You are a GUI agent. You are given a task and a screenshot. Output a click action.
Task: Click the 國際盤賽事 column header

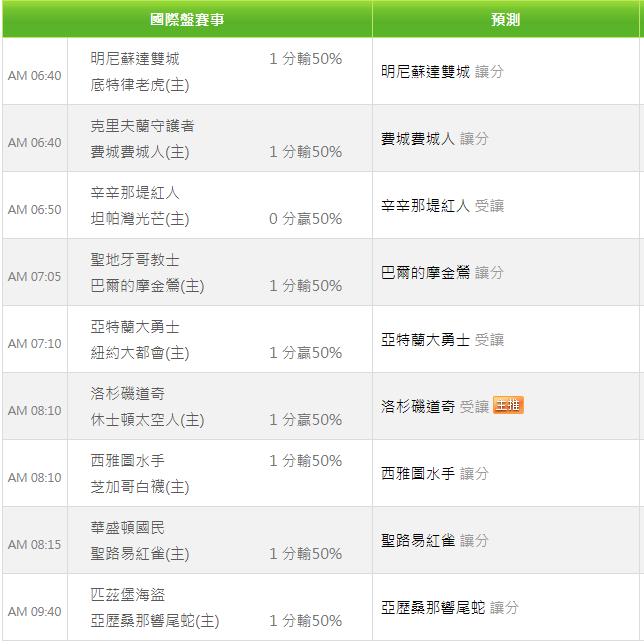click(187, 19)
